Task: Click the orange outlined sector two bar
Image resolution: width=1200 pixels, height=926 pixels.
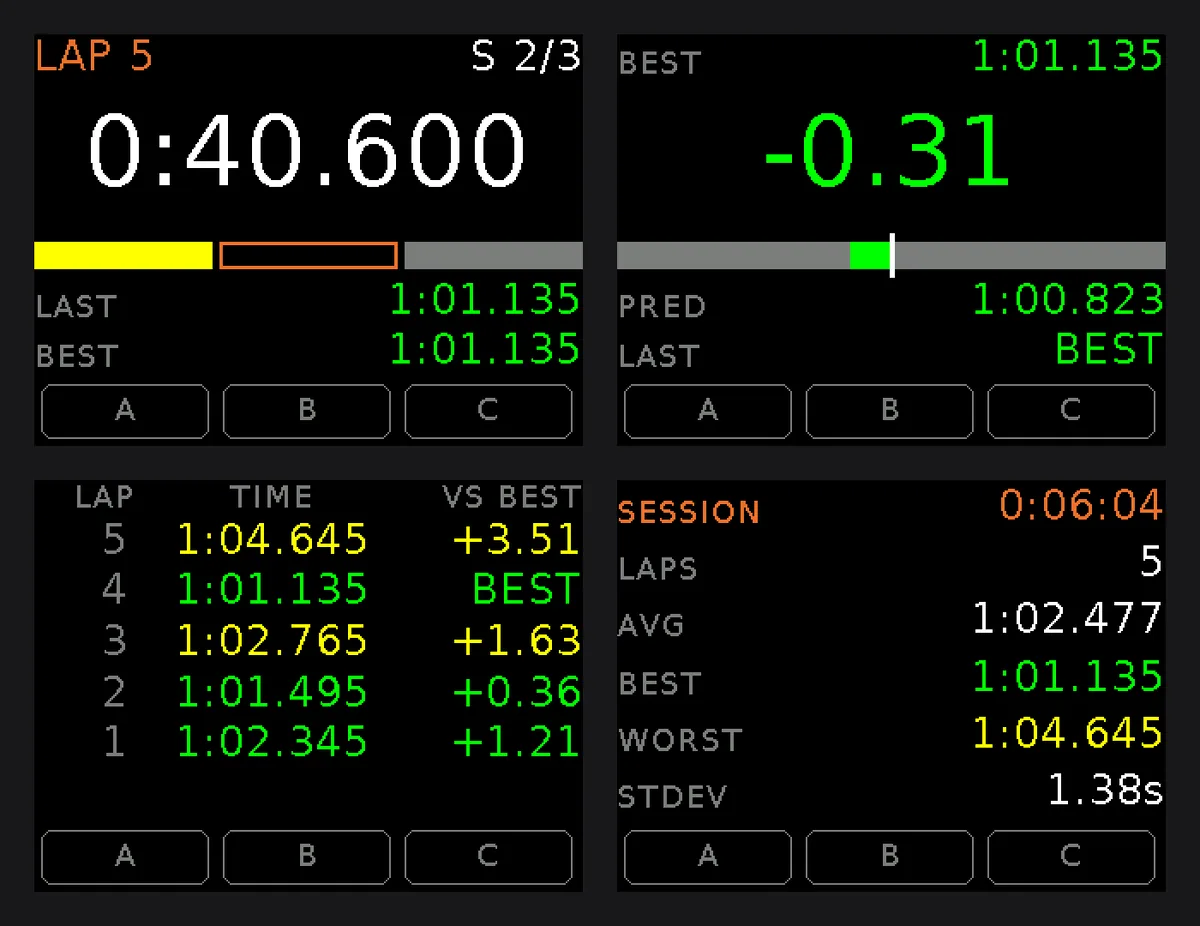Action: 308,255
